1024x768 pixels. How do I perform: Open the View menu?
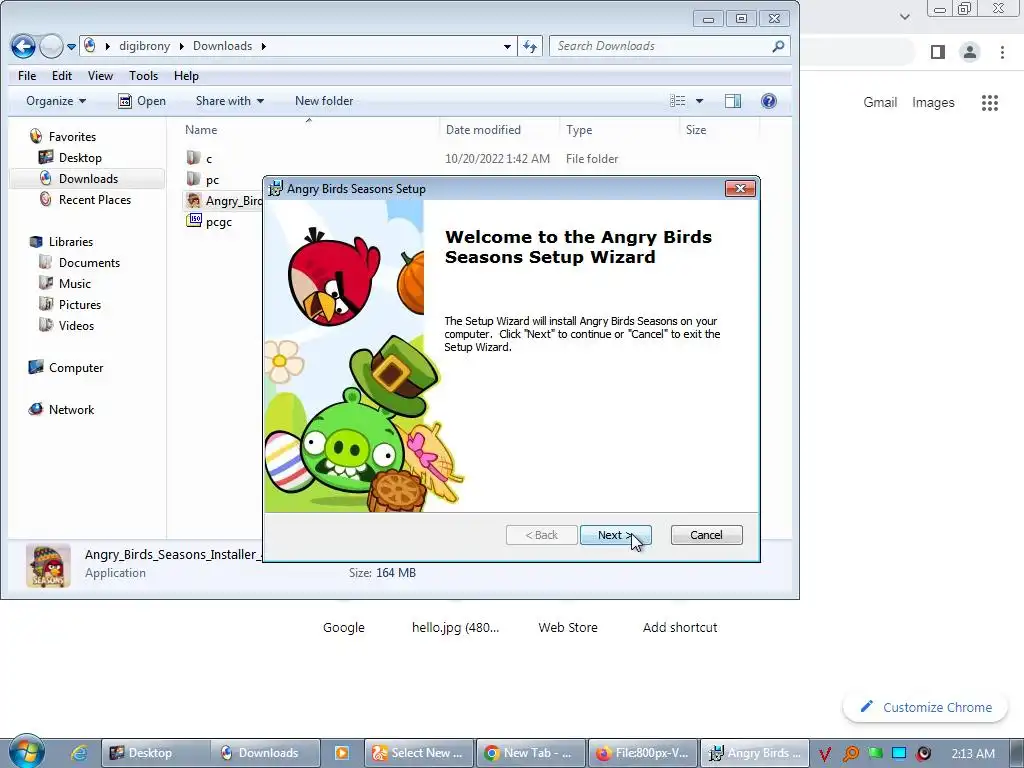pos(100,76)
